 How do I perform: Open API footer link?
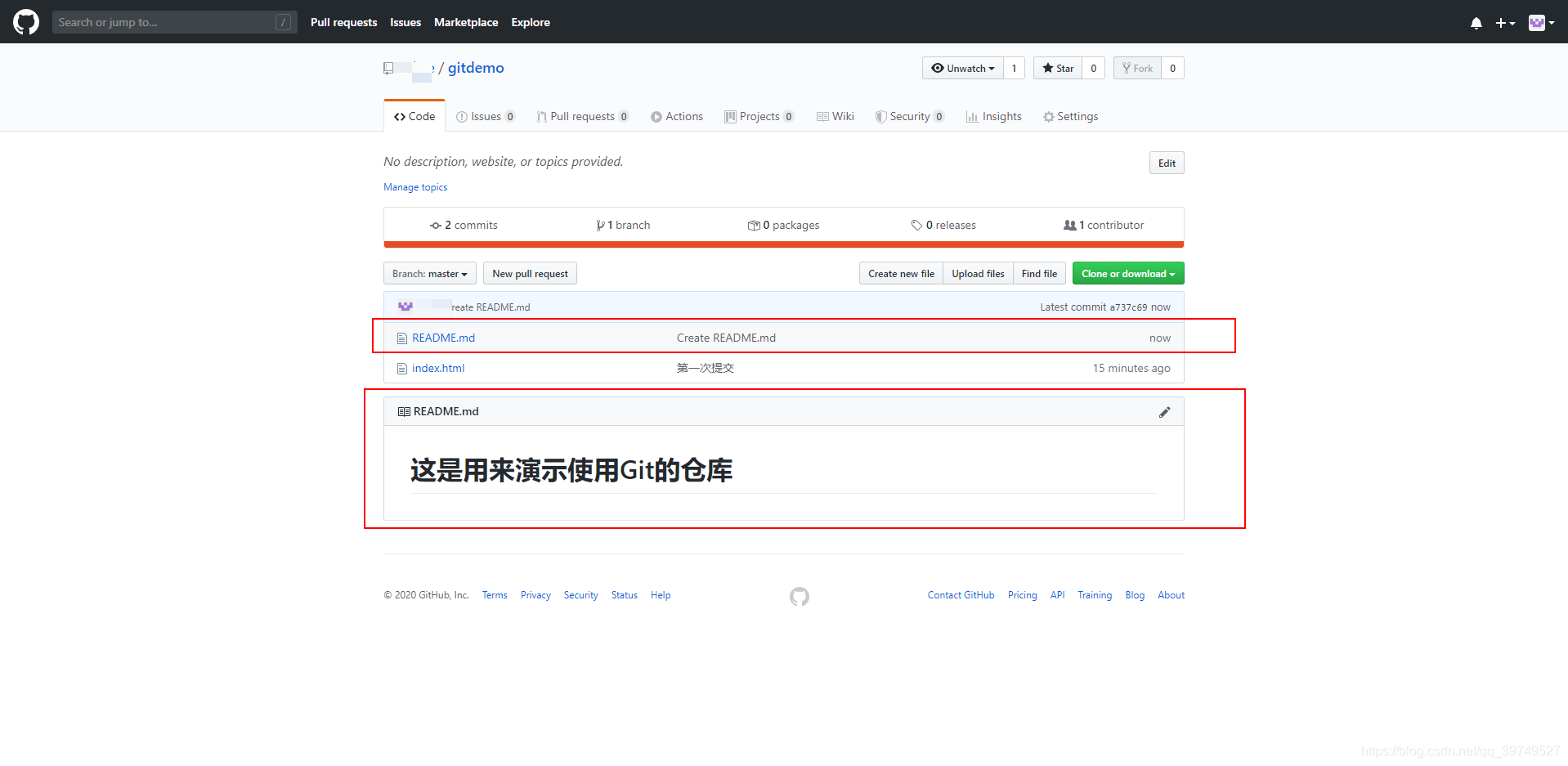pyautogui.click(x=1057, y=595)
